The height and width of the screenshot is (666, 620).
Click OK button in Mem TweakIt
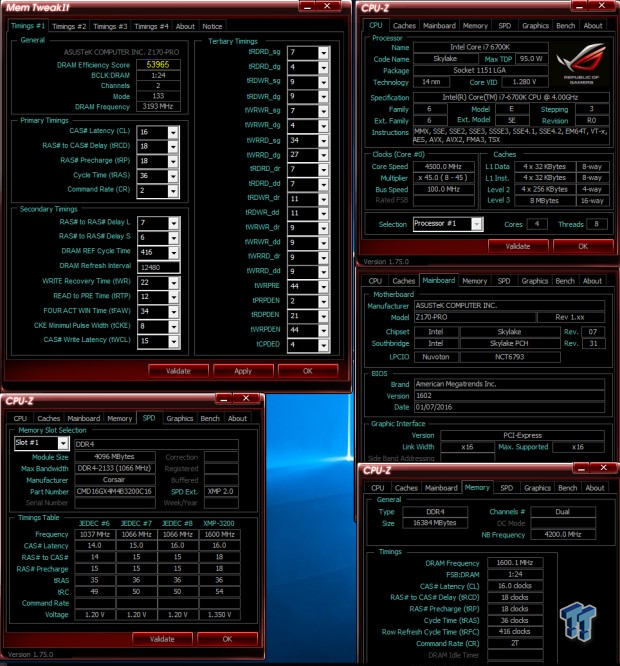pos(308,371)
